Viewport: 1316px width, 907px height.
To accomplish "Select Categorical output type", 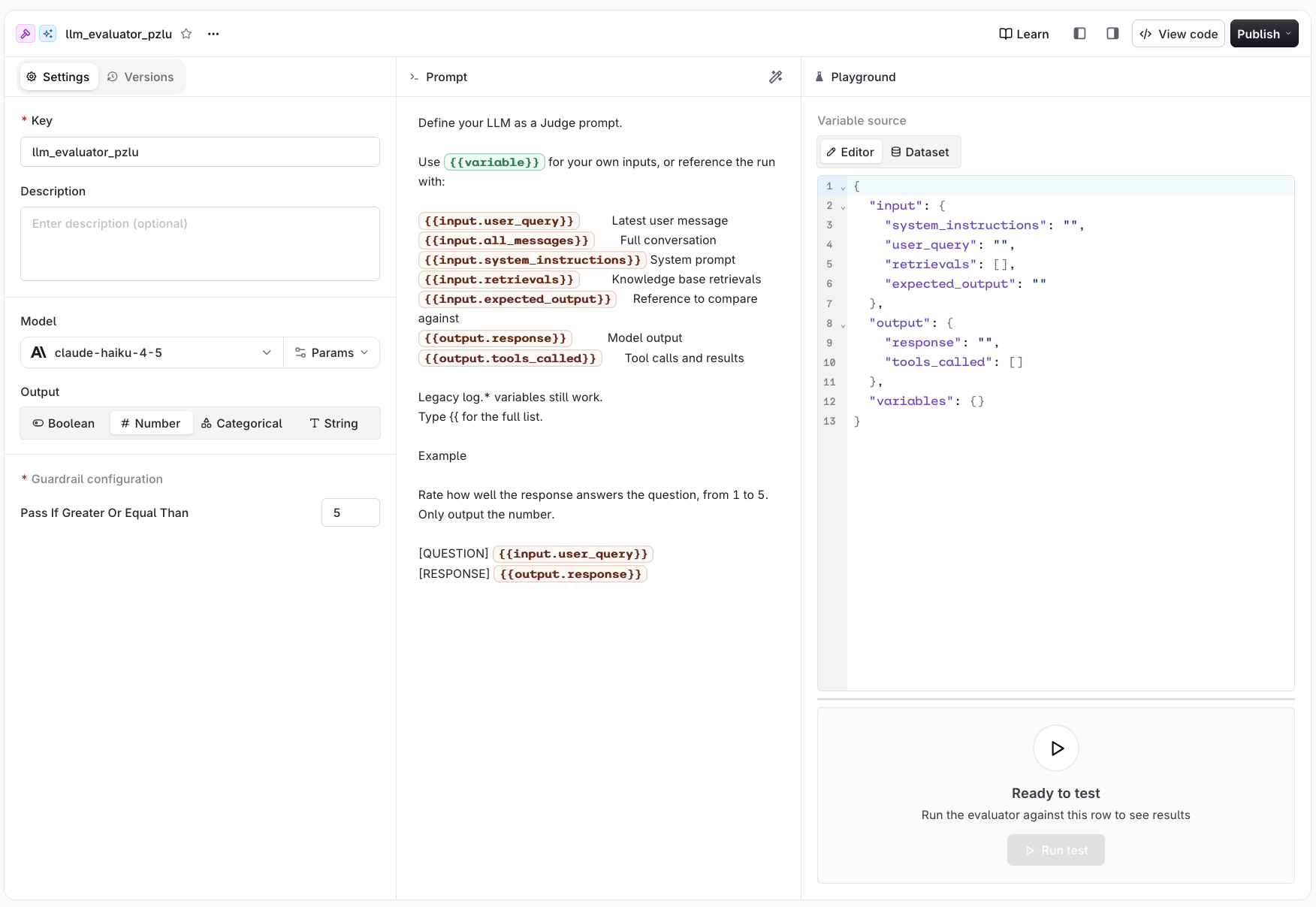I will coord(242,423).
